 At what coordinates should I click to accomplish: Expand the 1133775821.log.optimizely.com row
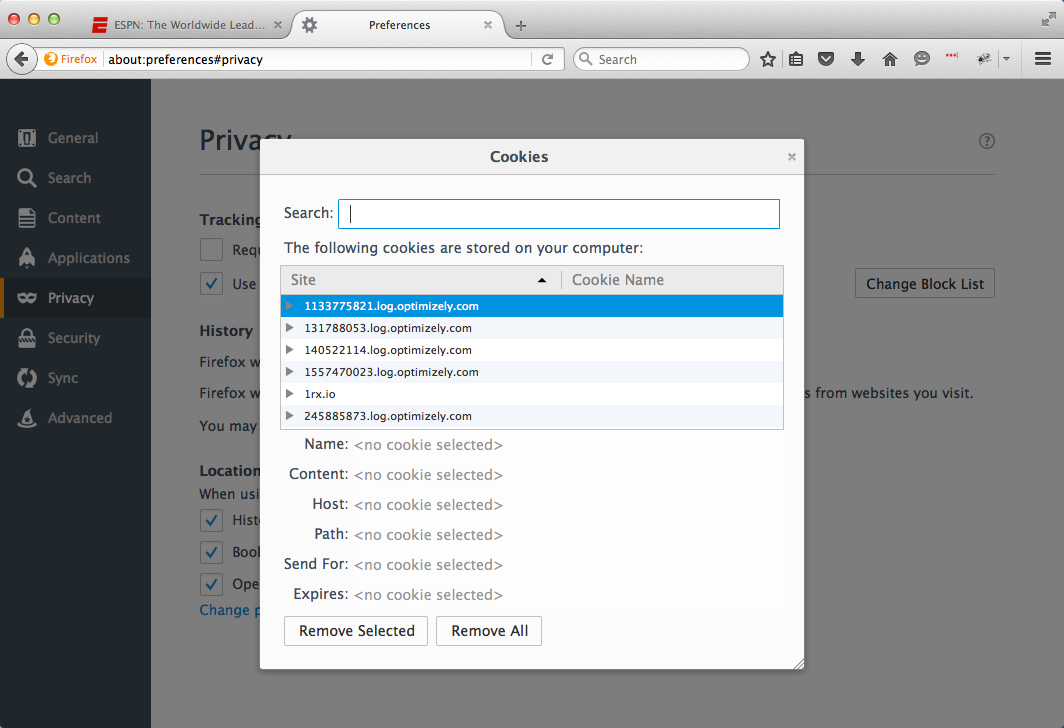pyautogui.click(x=290, y=306)
